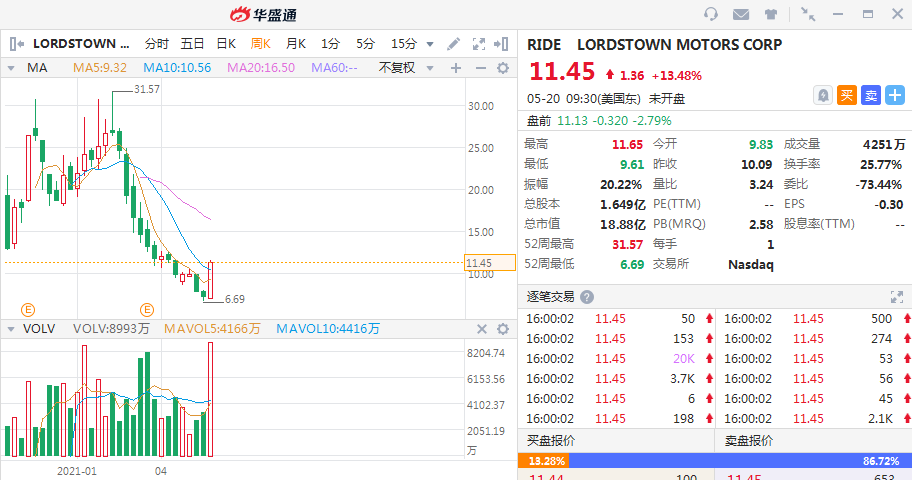Open customer service headset icon
The width and height of the screenshot is (912, 480).
711,14
